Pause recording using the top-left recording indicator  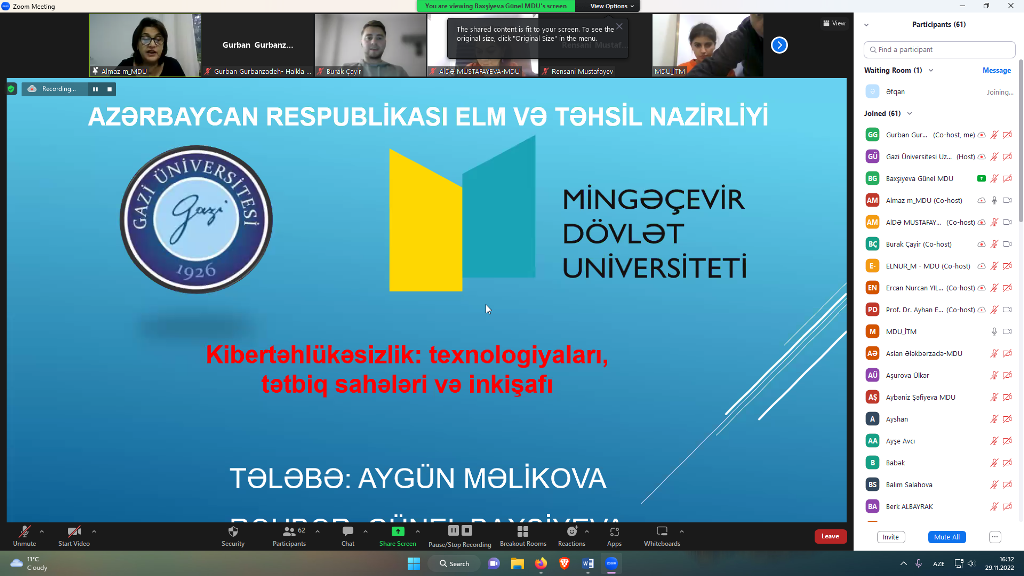click(x=96, y=89)
